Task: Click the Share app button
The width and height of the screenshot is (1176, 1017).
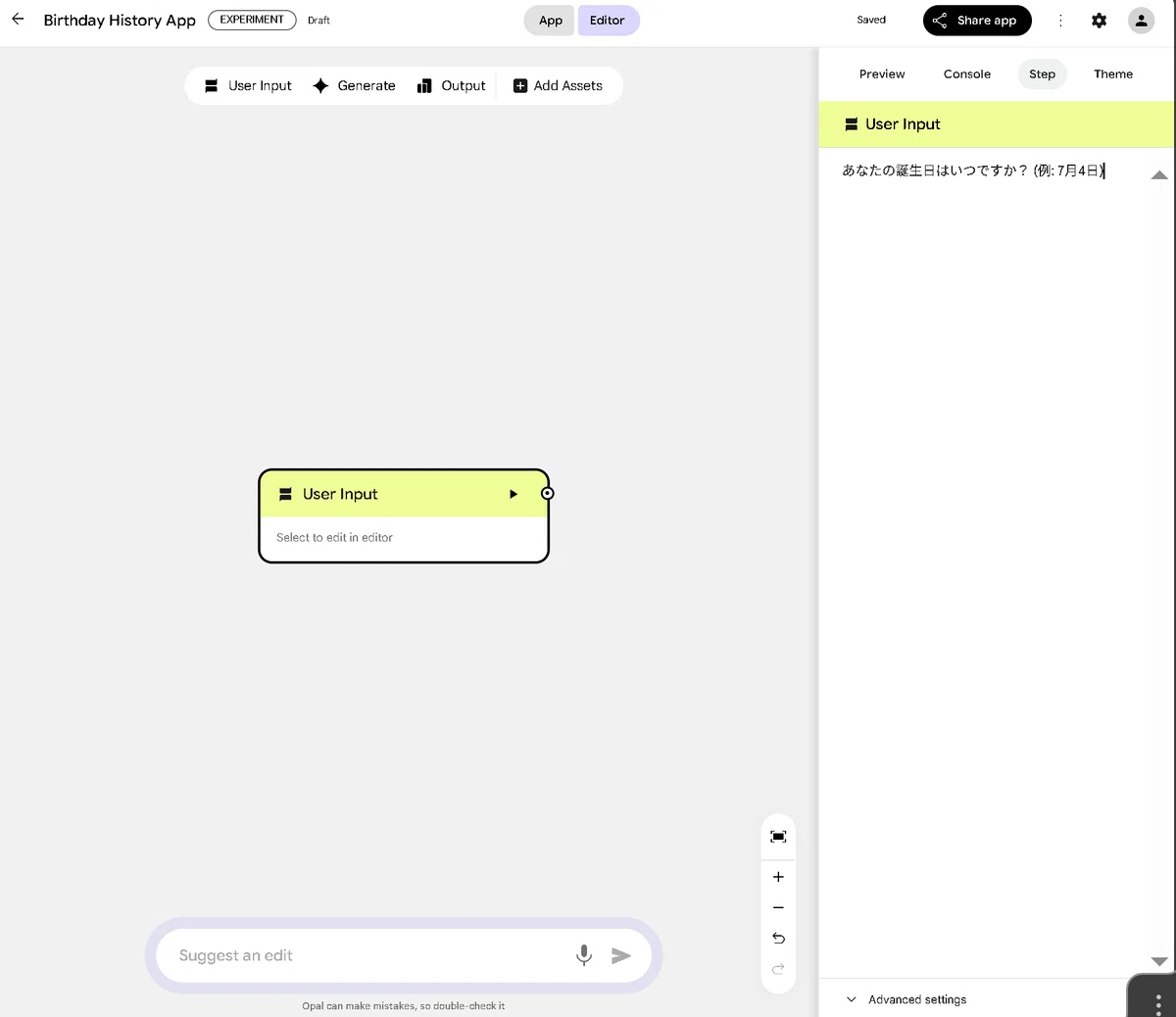Action: pyautogui.click(x=977, y=21)
